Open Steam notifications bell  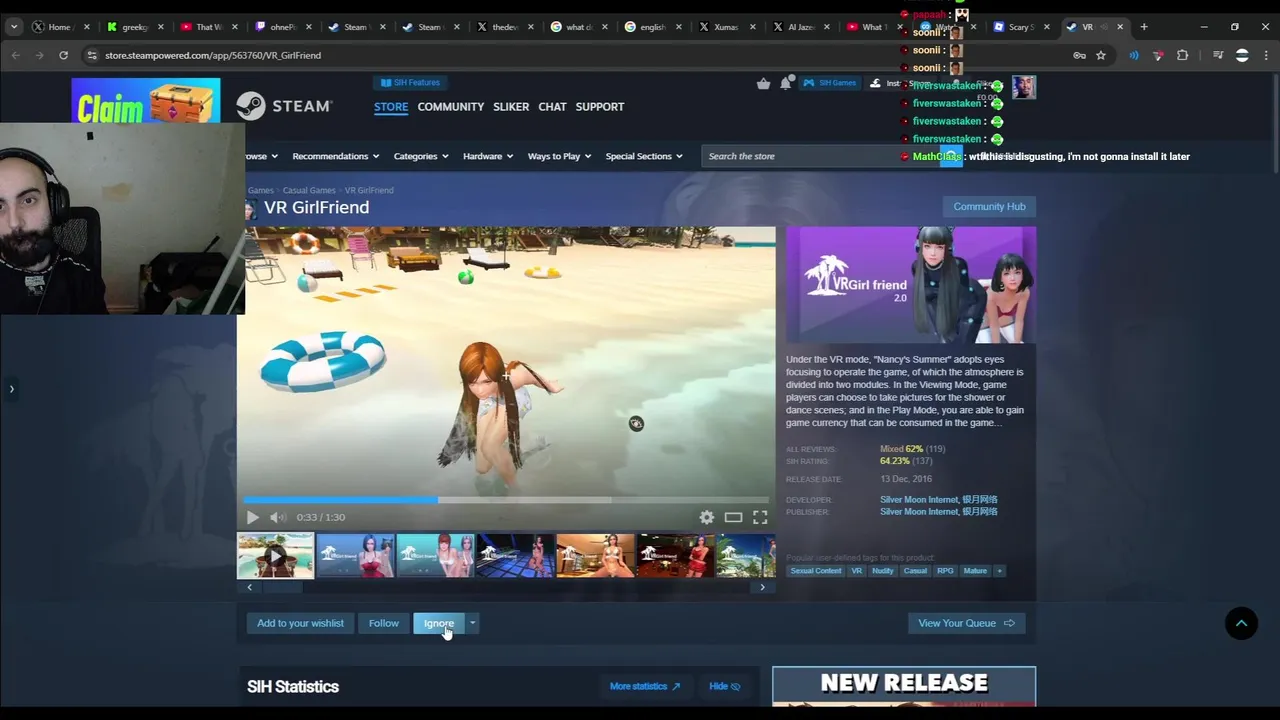pos(786,83)
